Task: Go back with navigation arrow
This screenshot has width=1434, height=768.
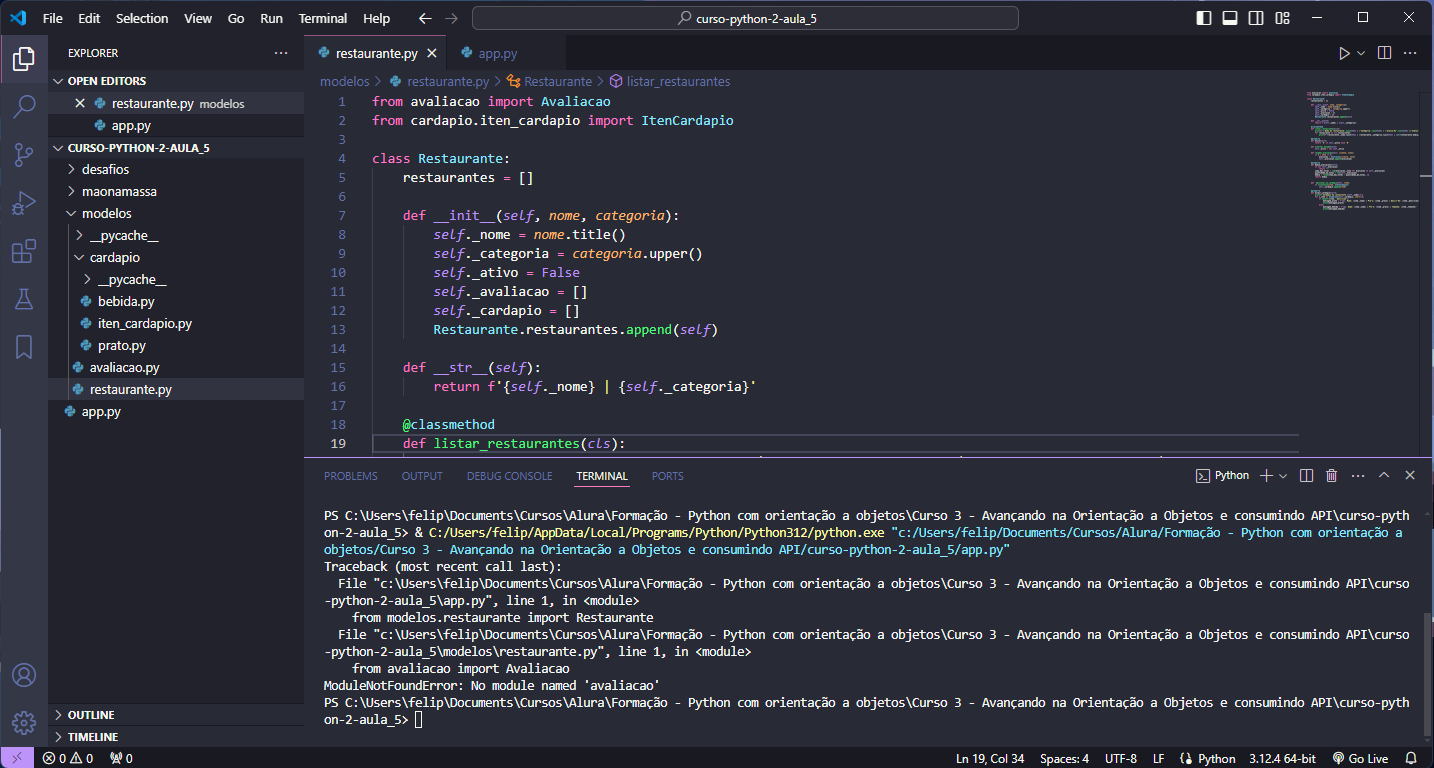Action: click(425, 18)
